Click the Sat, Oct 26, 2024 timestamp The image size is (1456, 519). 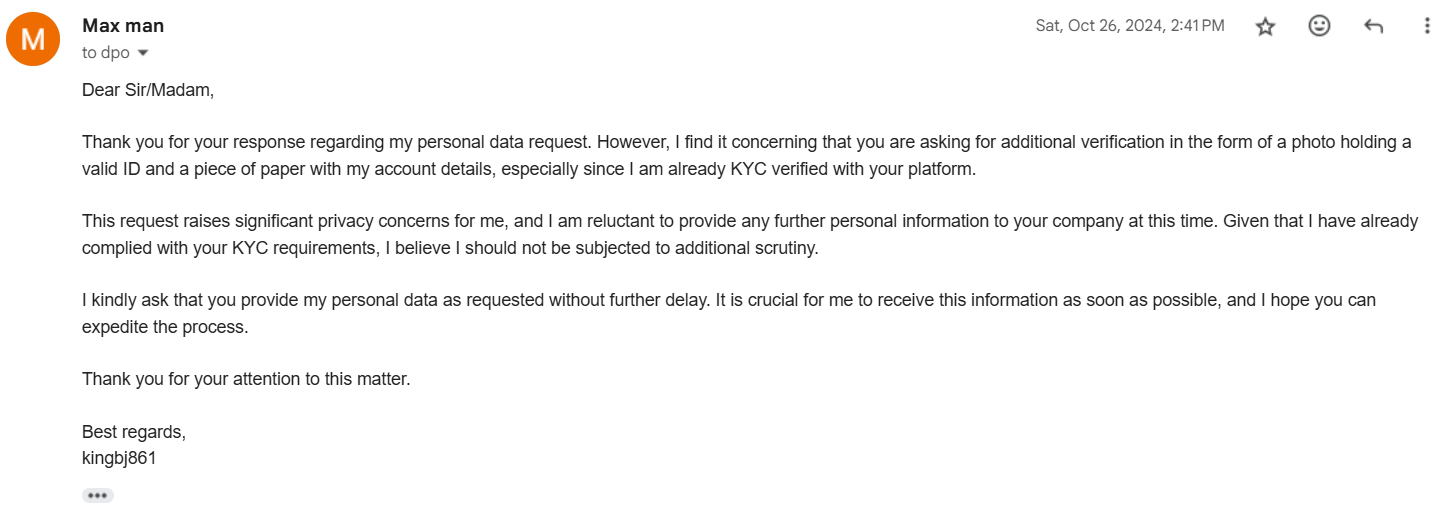click(x=1130, y=26)
